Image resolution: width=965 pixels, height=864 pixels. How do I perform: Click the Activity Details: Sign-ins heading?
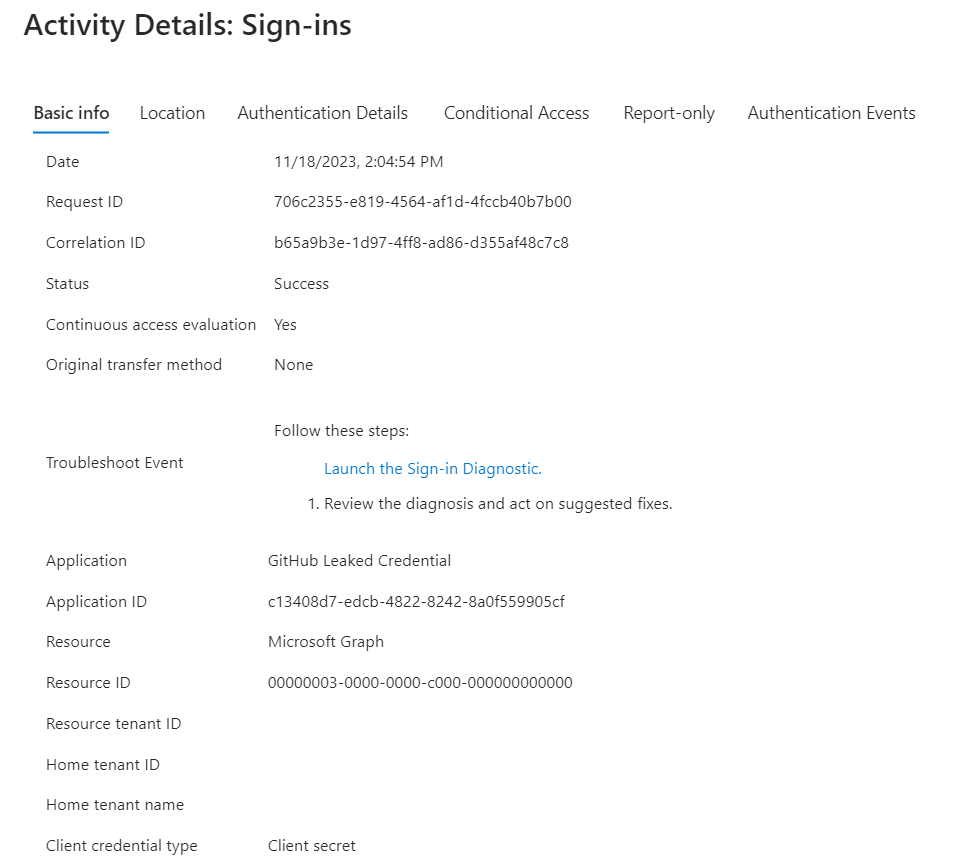(x=188, y=26)
